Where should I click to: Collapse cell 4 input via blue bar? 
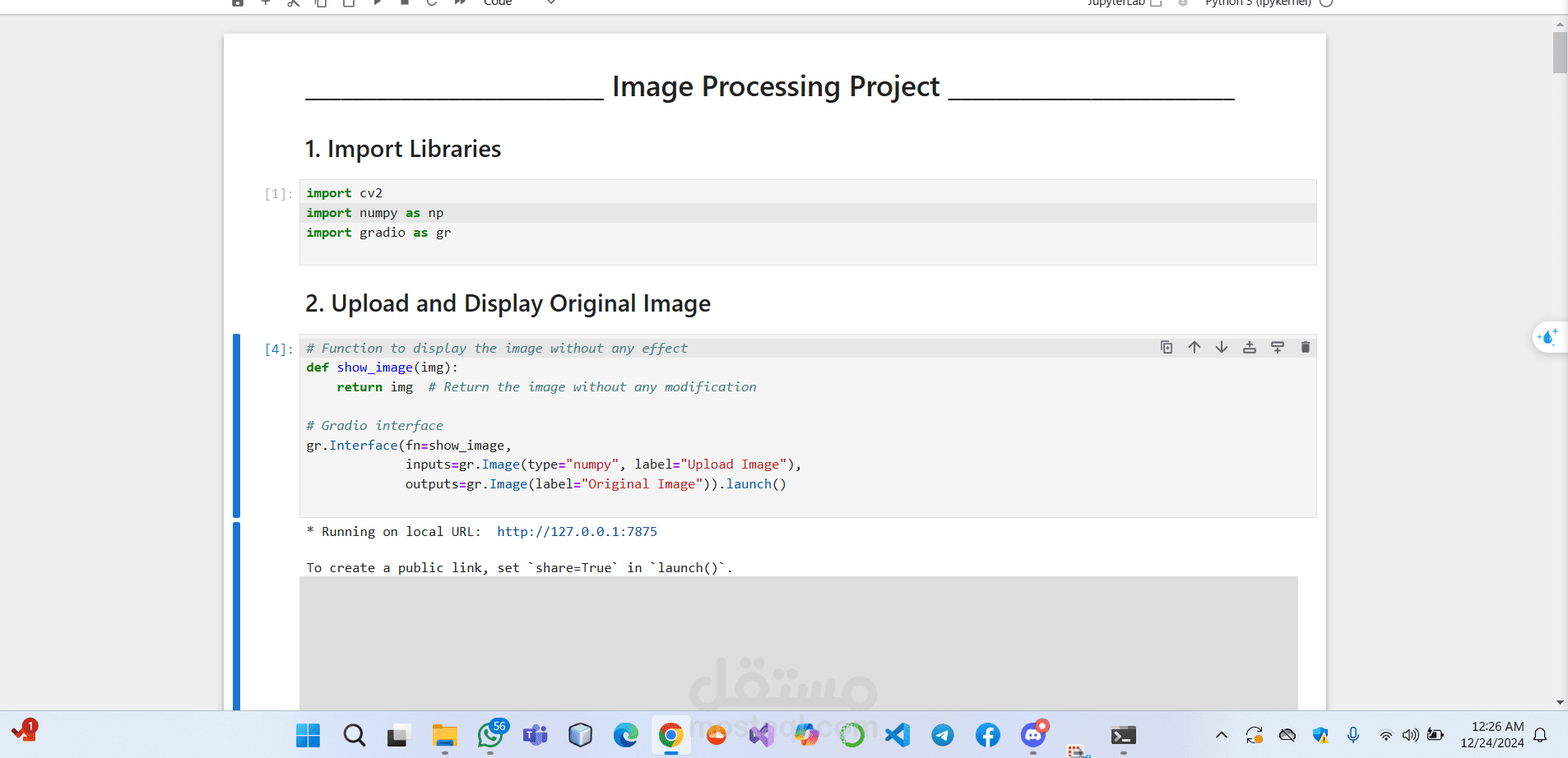[x=237, y=425]
